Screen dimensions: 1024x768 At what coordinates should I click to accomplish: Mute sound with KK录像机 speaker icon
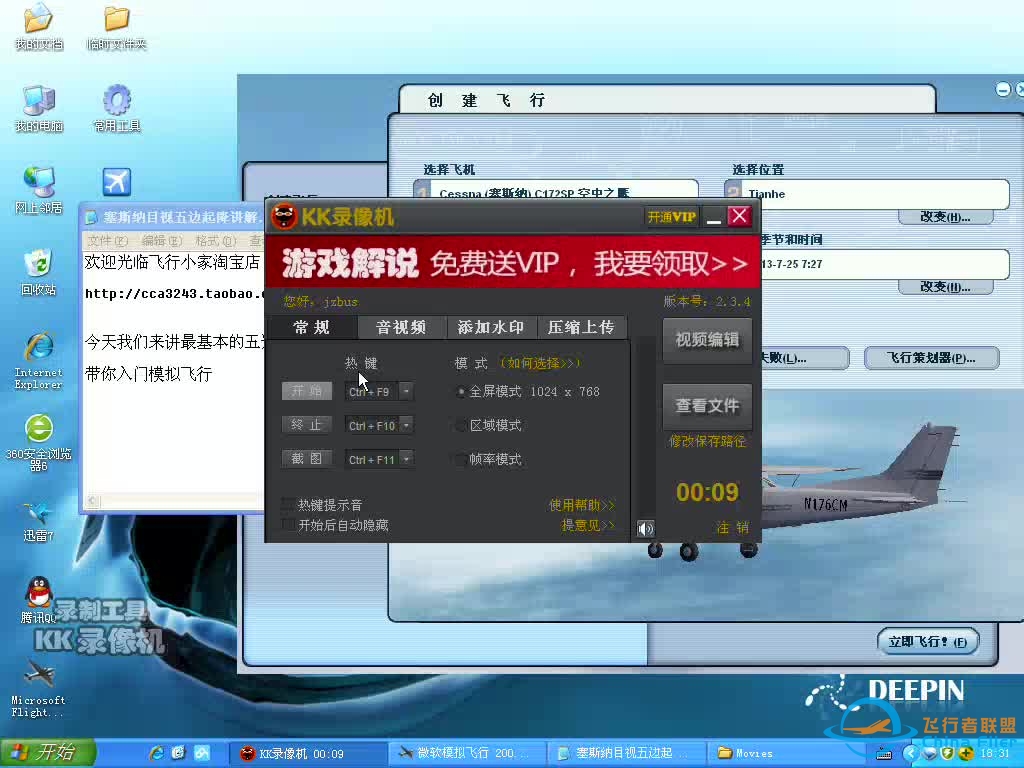pyautogui.click(x=645, y=528)
